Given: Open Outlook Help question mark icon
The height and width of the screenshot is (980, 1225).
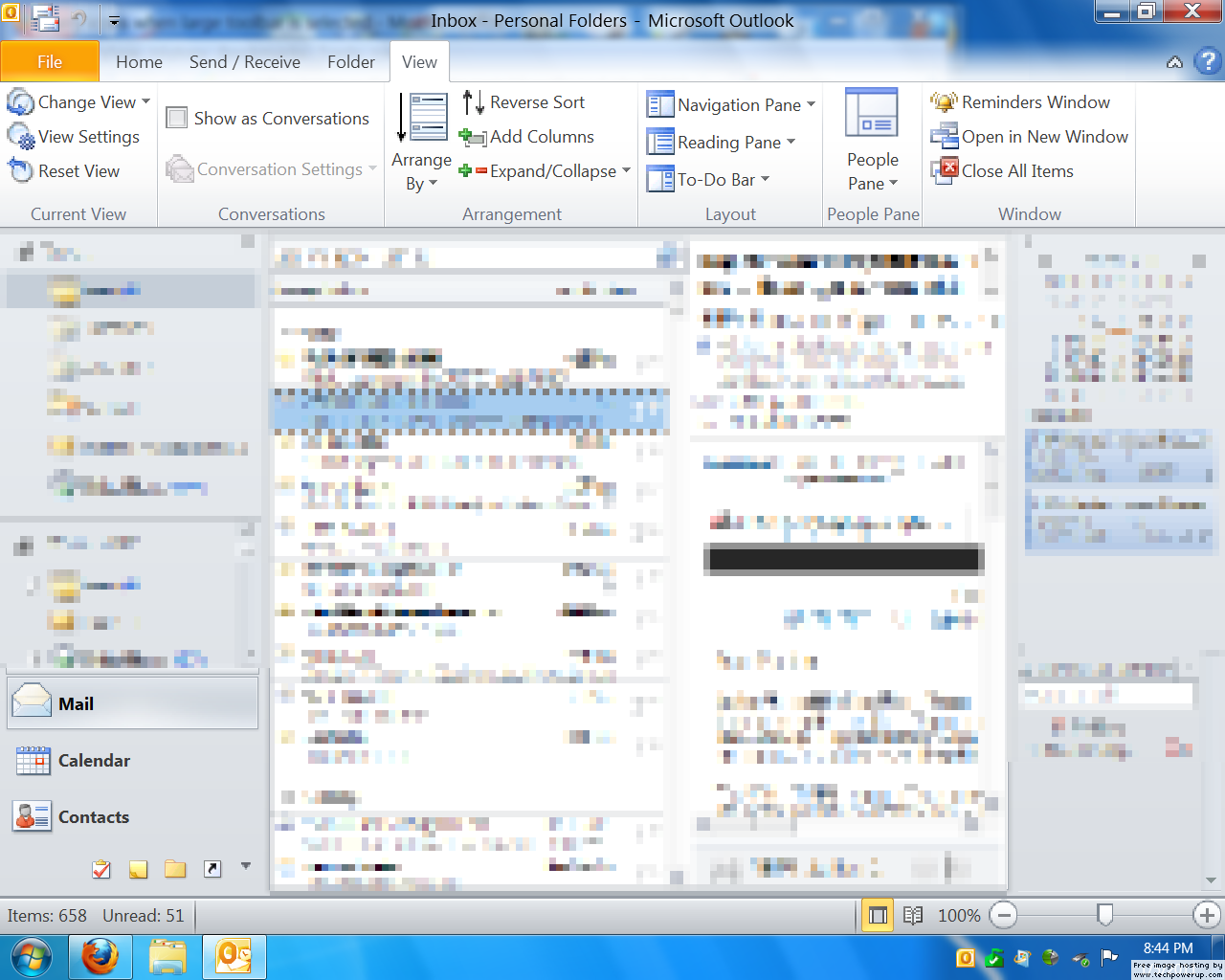Looking at the screenshot, I should click(1208, 62).
